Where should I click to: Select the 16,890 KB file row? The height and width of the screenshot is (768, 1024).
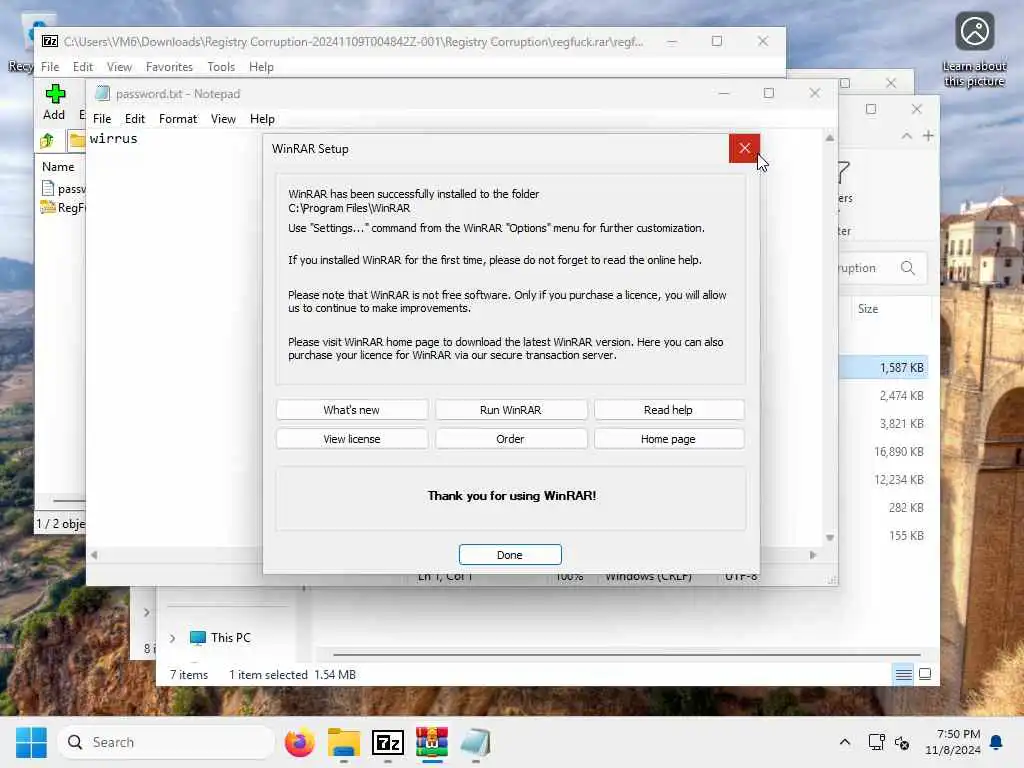point(883,452)
